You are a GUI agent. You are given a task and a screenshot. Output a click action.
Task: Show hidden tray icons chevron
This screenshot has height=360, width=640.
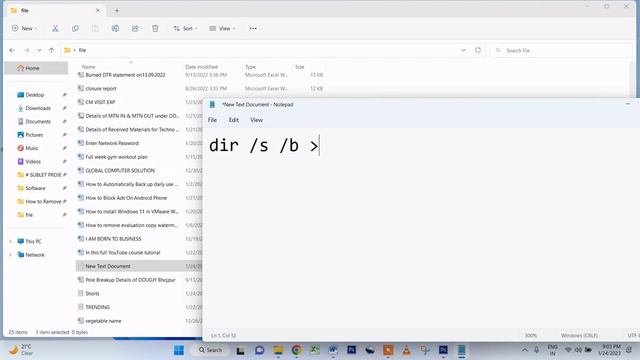(x=525, y=350)
